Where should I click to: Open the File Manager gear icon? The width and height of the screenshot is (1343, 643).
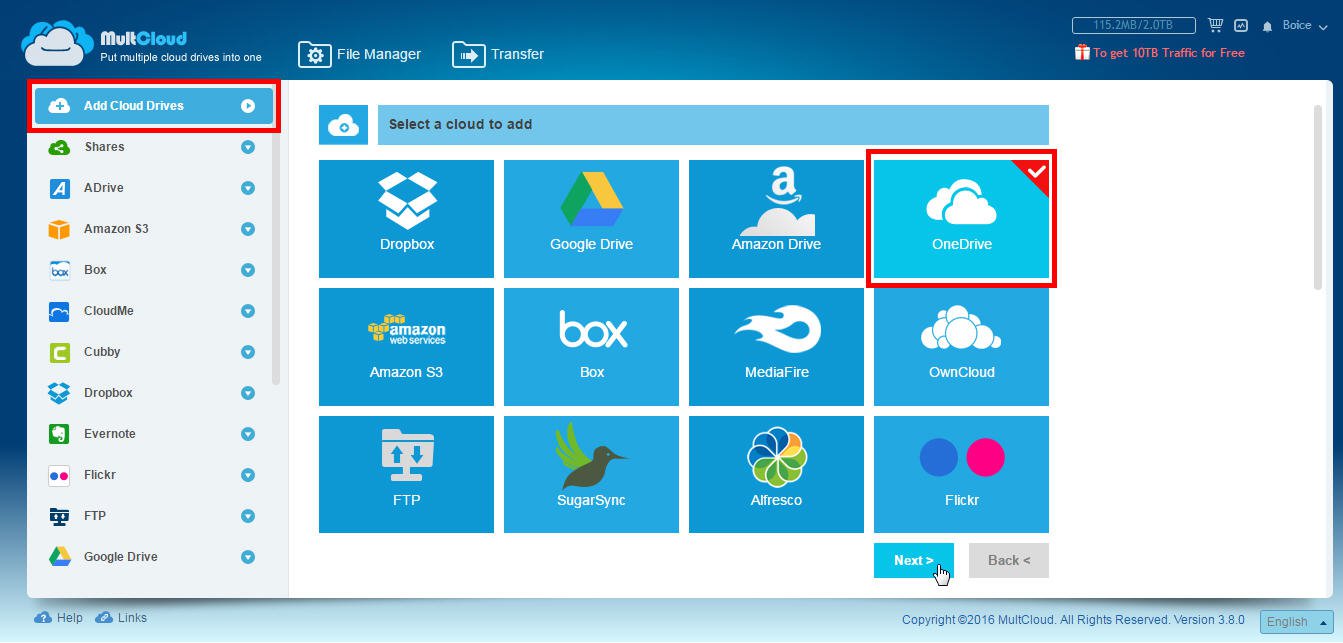point(315,54)
